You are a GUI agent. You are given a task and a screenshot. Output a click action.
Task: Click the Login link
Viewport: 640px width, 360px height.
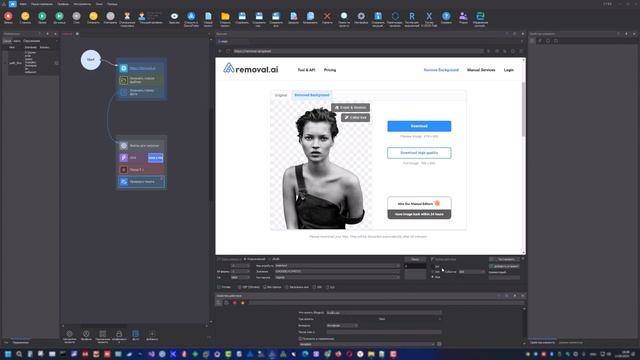[509, 70]
